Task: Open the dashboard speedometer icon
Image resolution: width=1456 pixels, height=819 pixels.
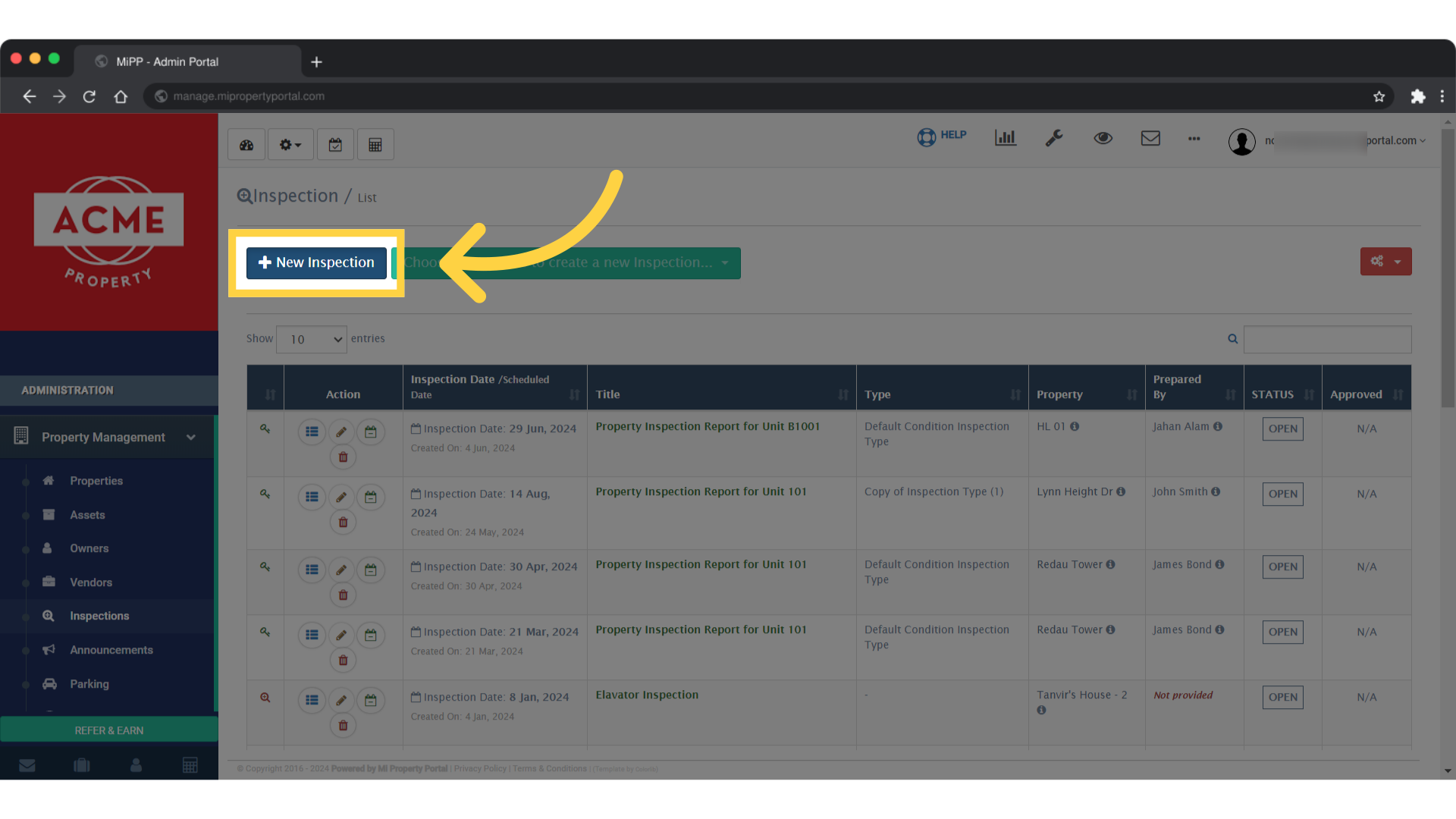Action: coord(246,145)
